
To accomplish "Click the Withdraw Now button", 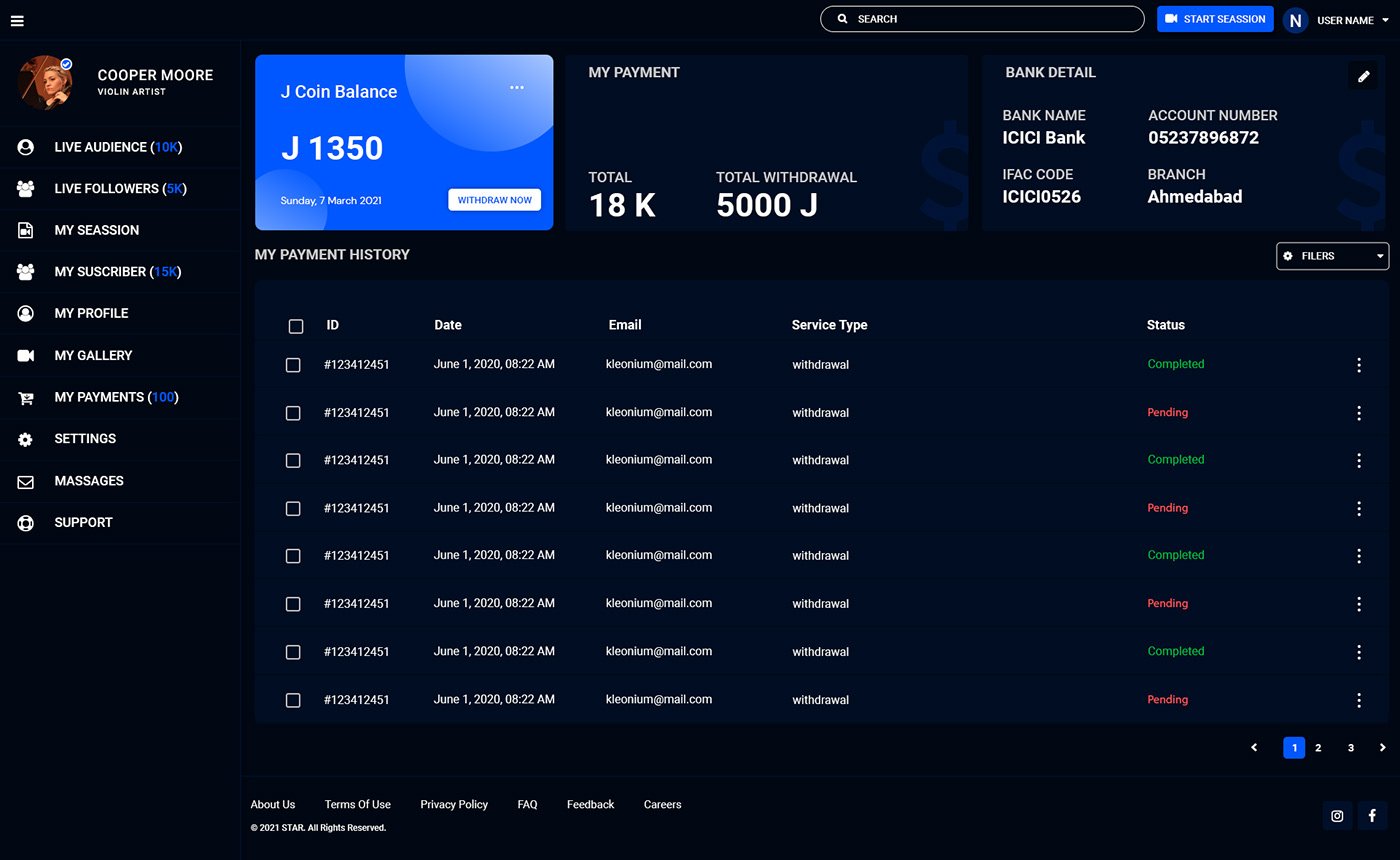I will pos(494,200).
